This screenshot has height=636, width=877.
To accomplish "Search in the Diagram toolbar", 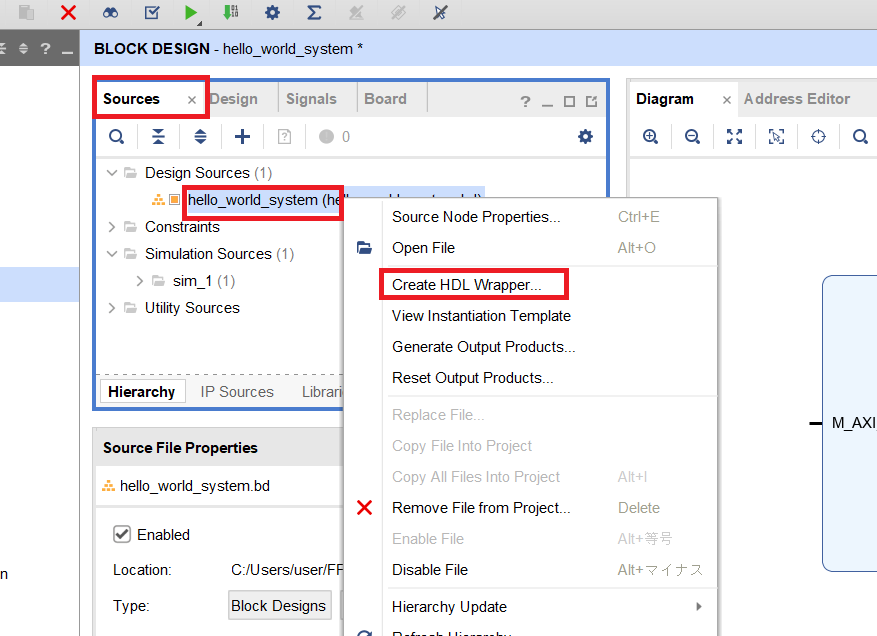I will [x=860, y=136].
